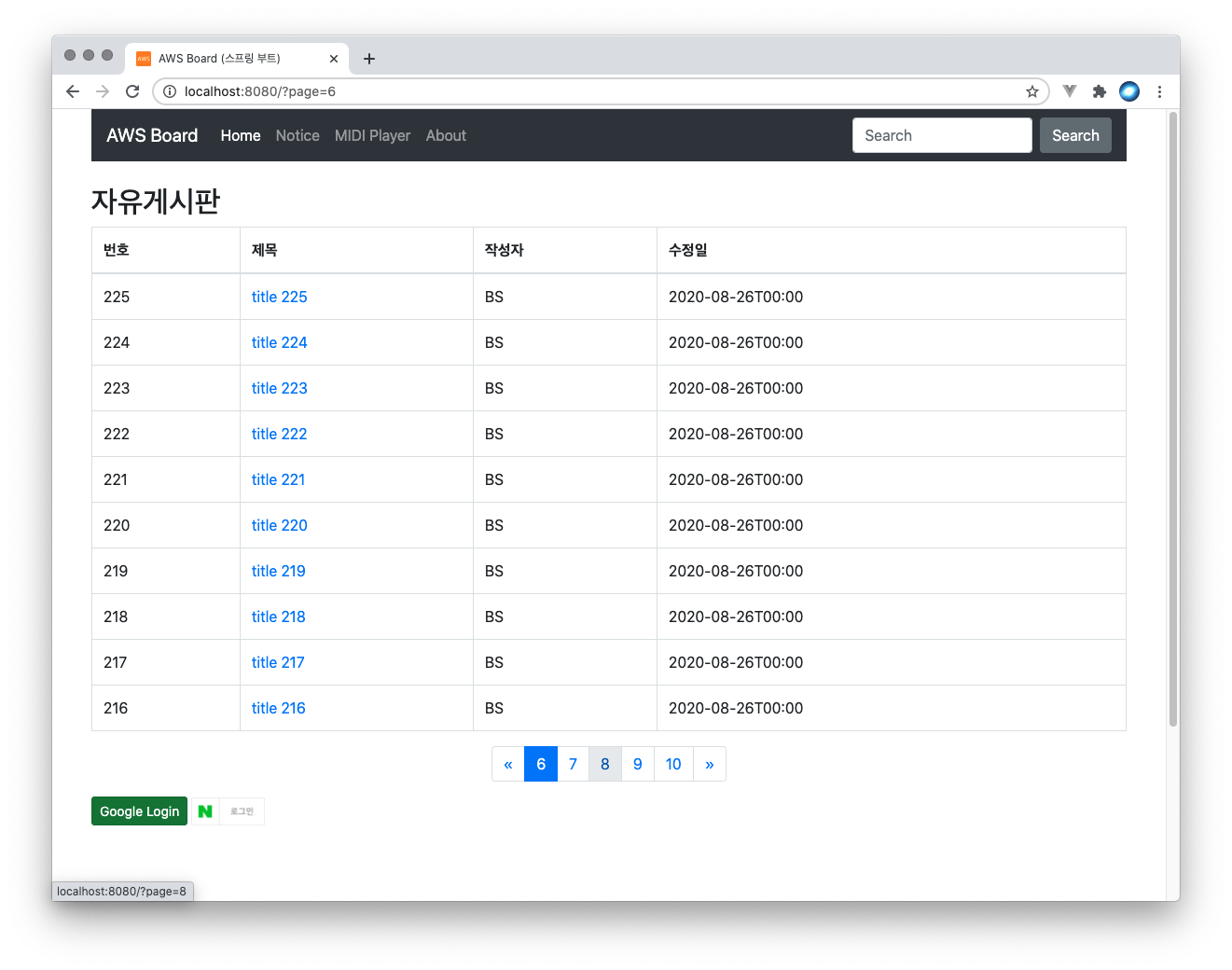Select page 8 in pagination
Viewport: 1232px width, 970px height.
coord(605,764)
